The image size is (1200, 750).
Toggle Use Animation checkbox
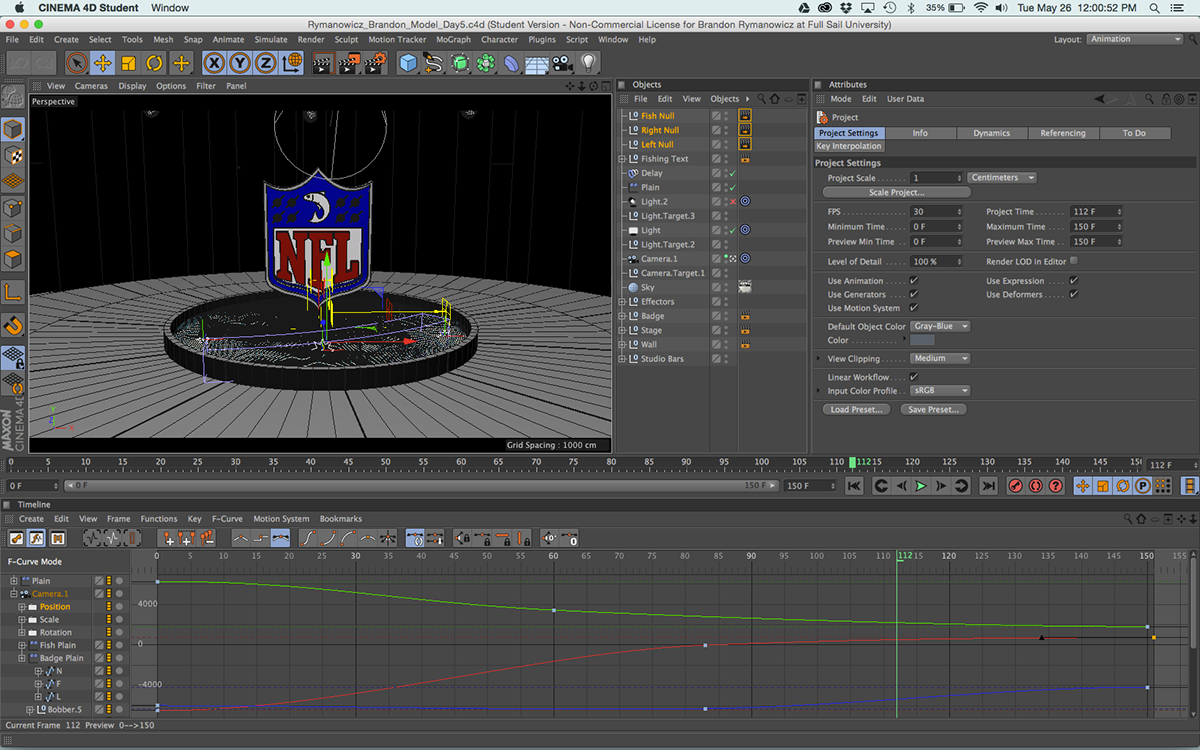point(913,281)
